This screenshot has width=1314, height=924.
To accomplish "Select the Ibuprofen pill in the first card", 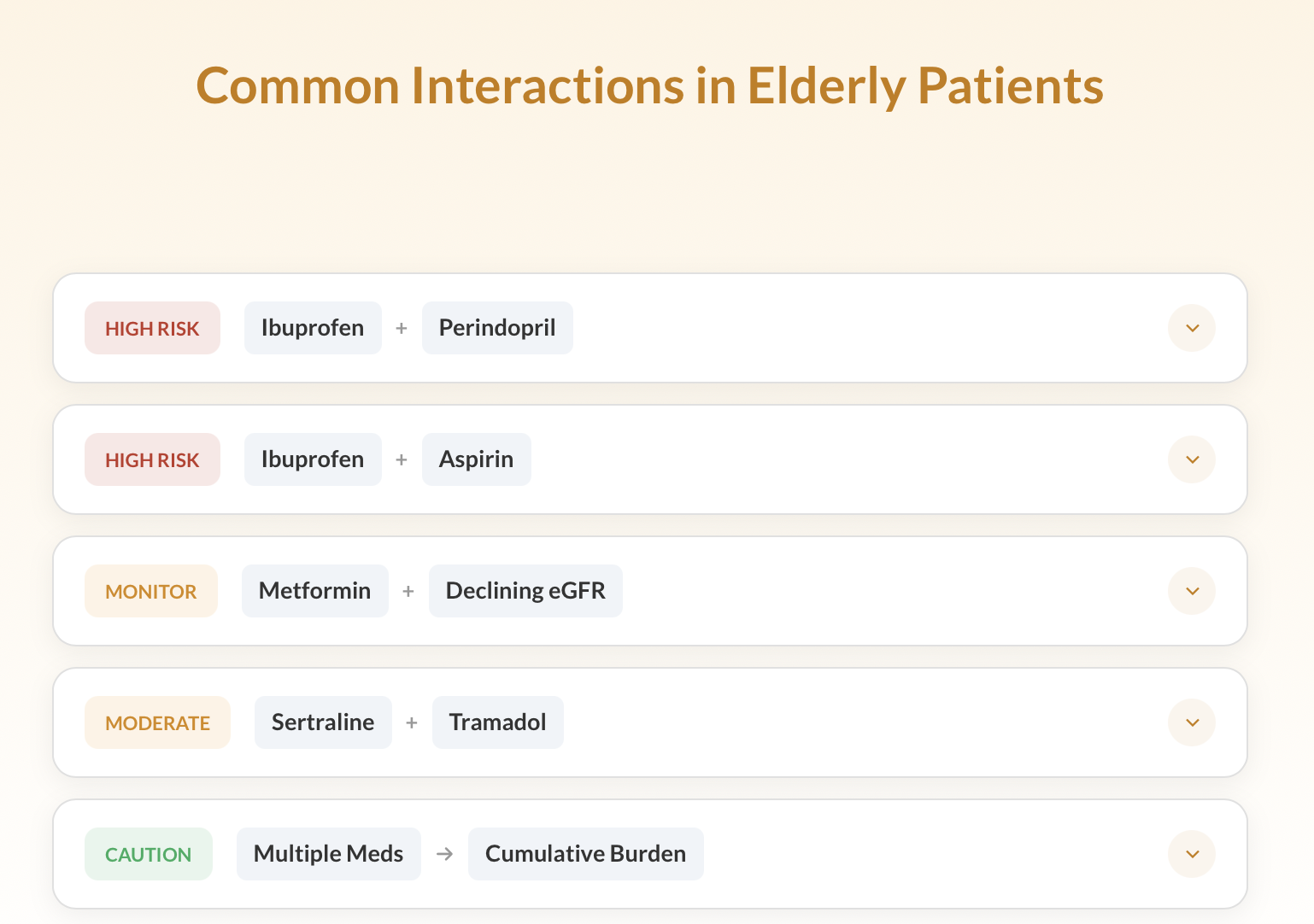I will pos(313,328).
